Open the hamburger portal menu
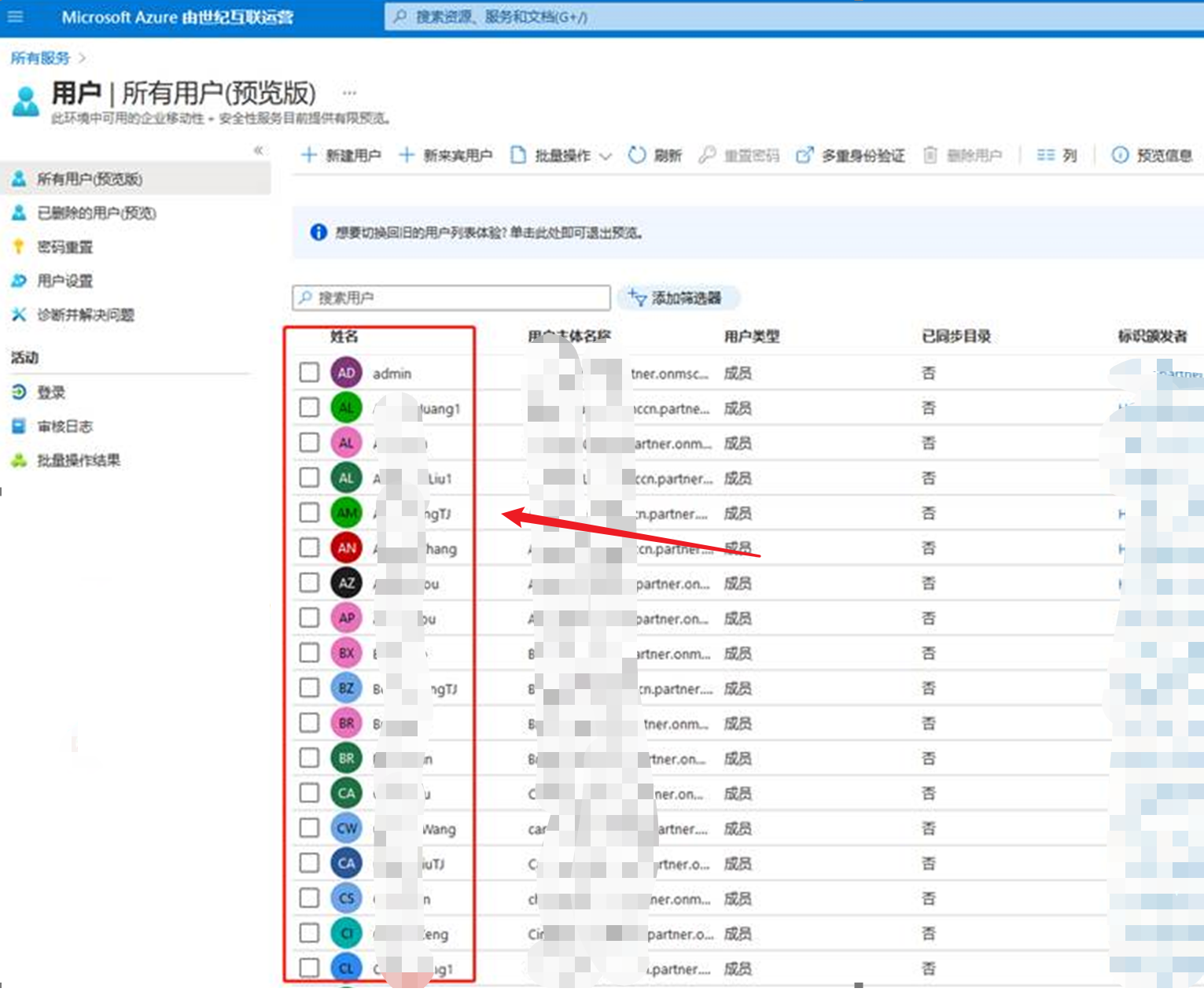The image size is (1204, 1003). pos(15,17)
